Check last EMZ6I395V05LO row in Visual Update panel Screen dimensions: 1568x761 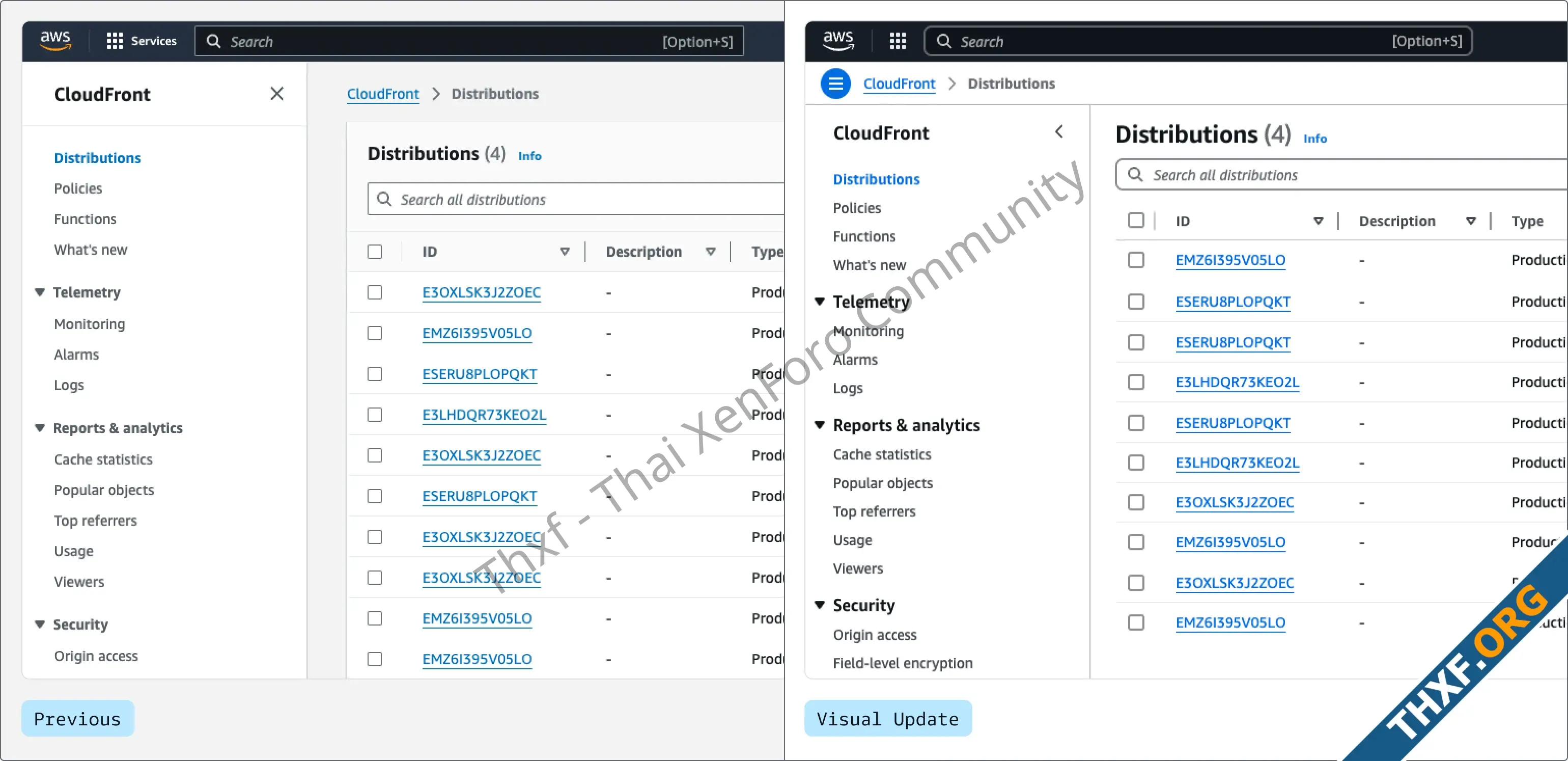click(1136, 623)
